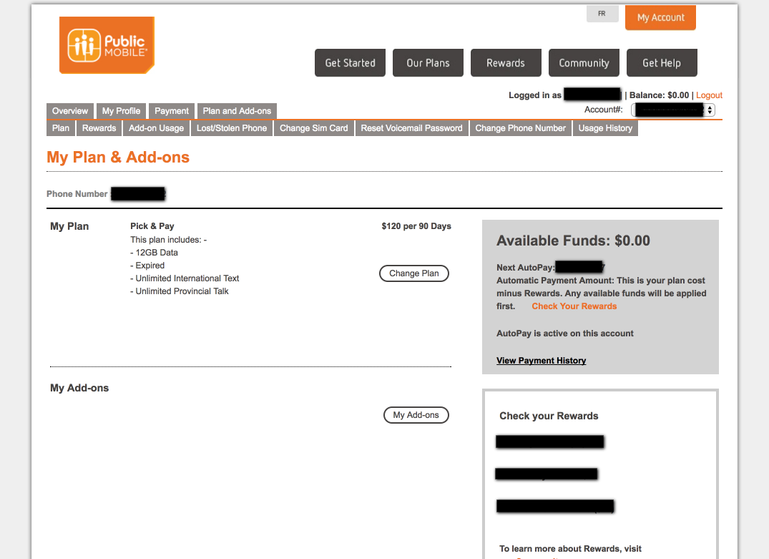The image size is (769, 559).
Task: Click 'AutoPay is active on this account'
Action: pos(565,333)
